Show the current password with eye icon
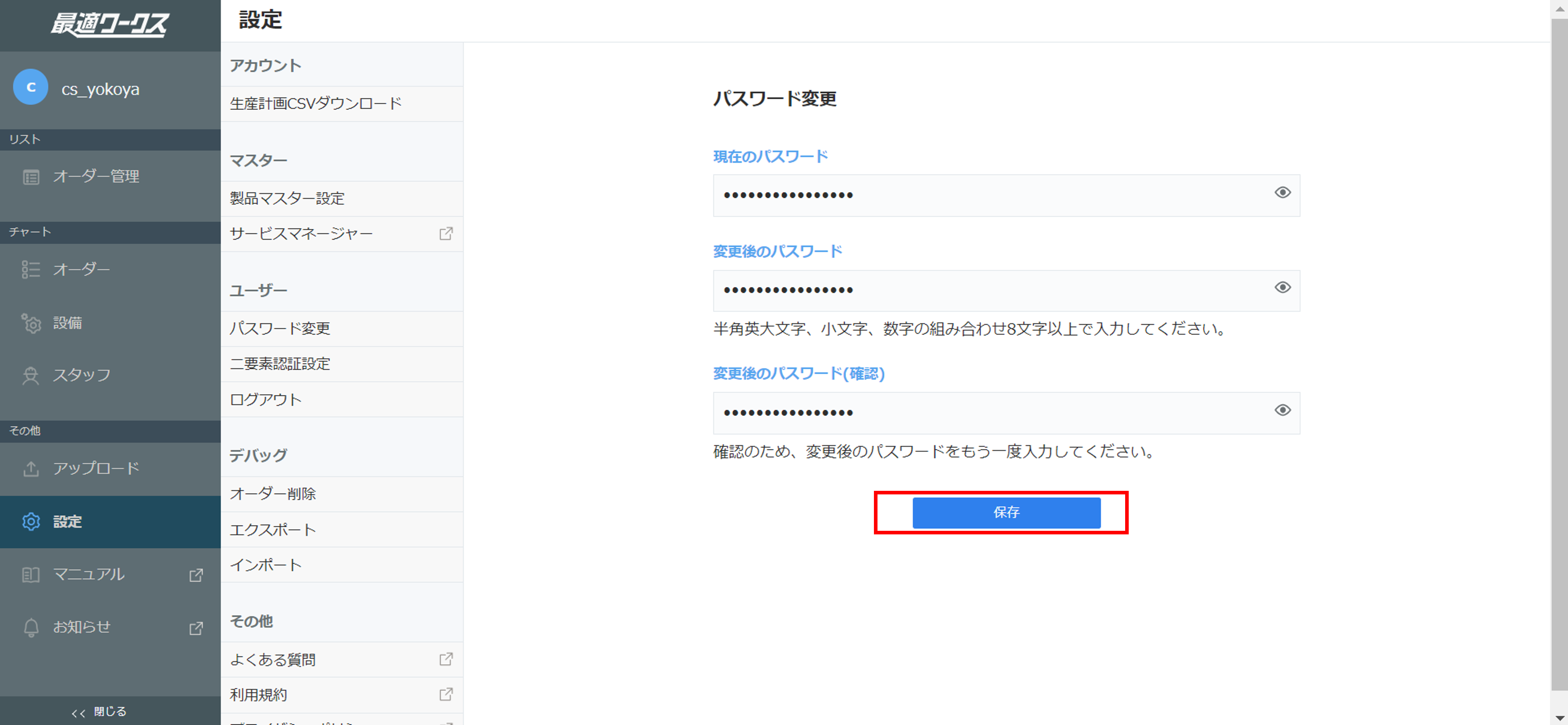The width and height of the screenshot is (1568, 725). [1283, 193]
